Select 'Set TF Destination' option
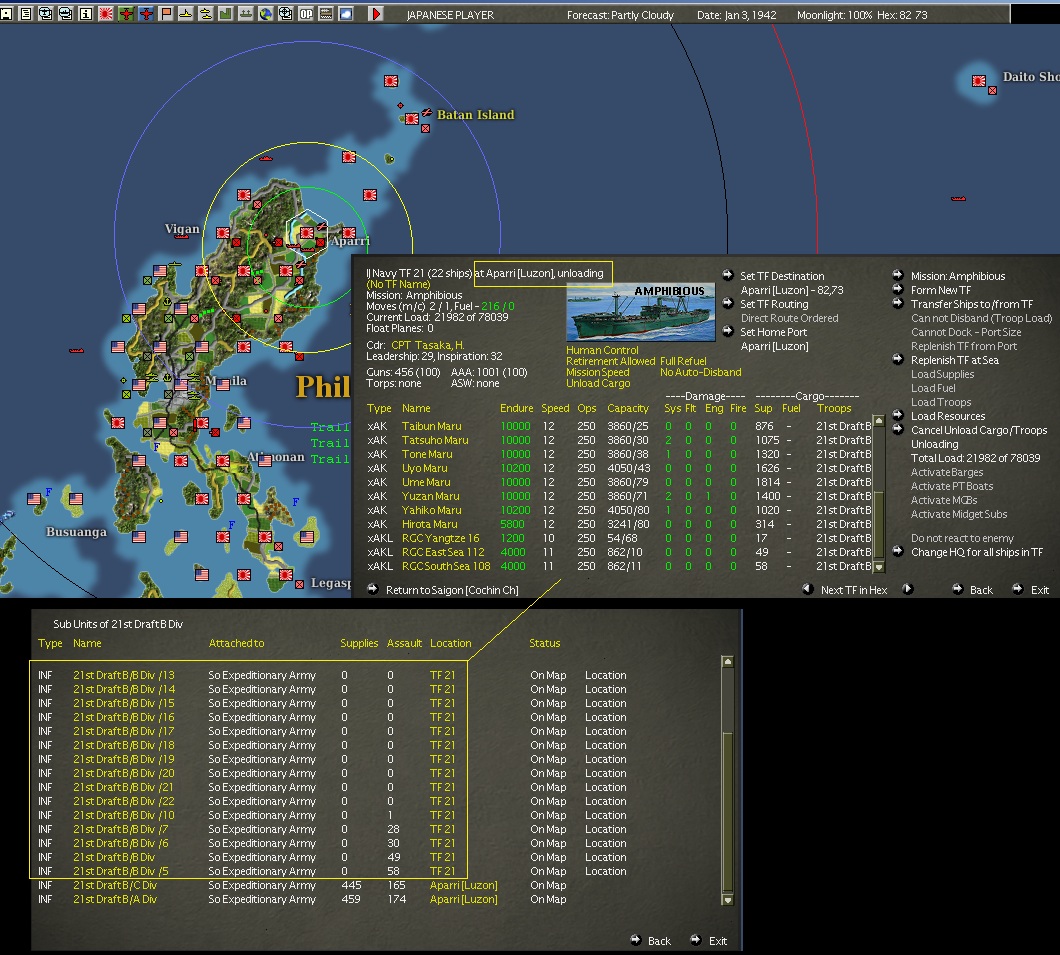The height and width of the screenshot is (955, 1060). [x=782, y=276]
